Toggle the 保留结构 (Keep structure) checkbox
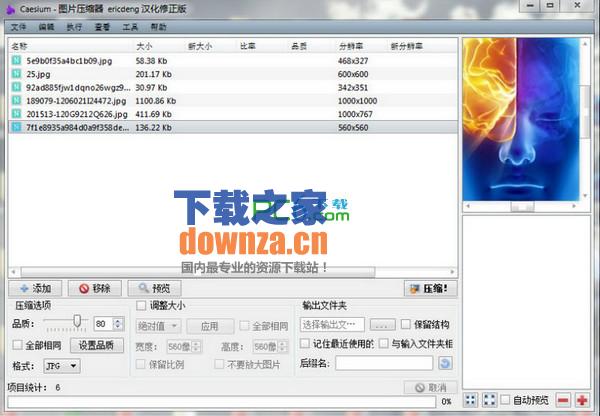Screen dimensions: 600x416 tap(405, 324)
